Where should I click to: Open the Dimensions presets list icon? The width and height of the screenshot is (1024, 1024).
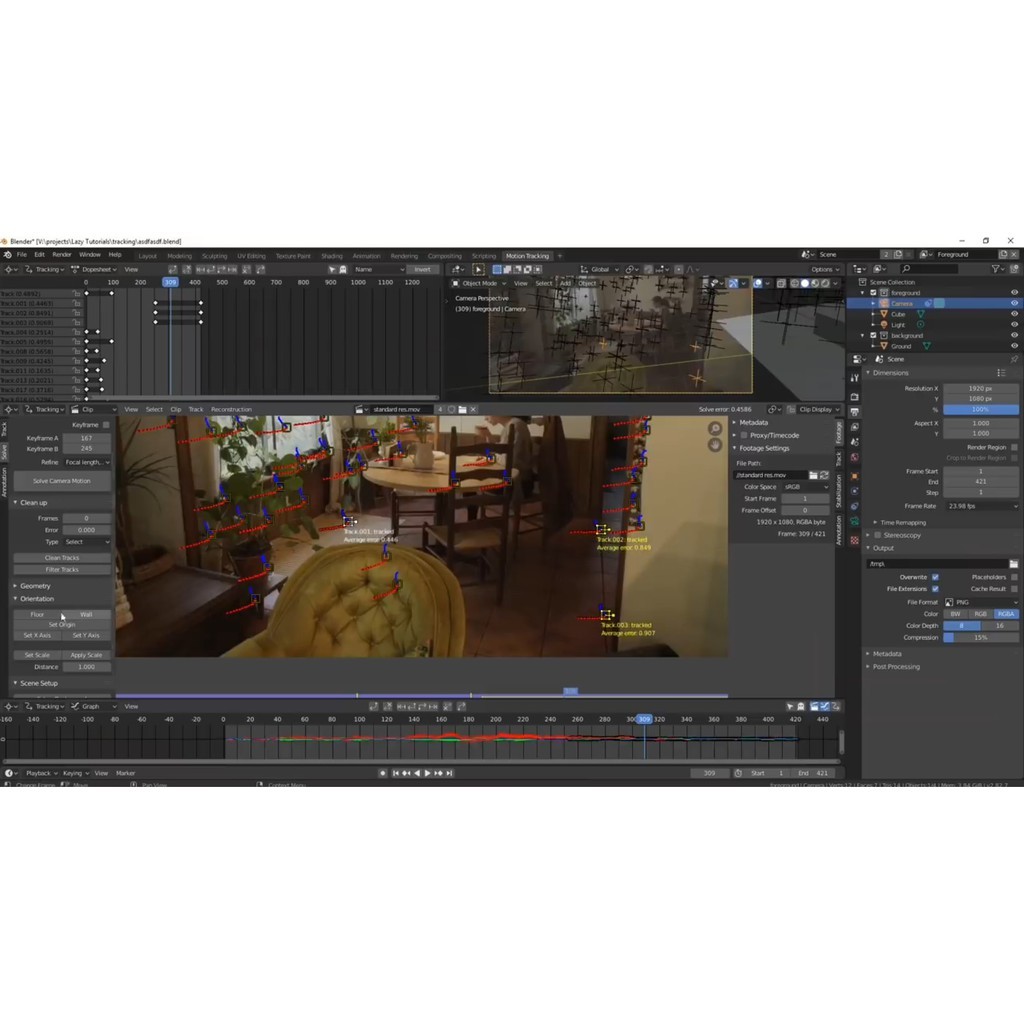(1001, 373)
